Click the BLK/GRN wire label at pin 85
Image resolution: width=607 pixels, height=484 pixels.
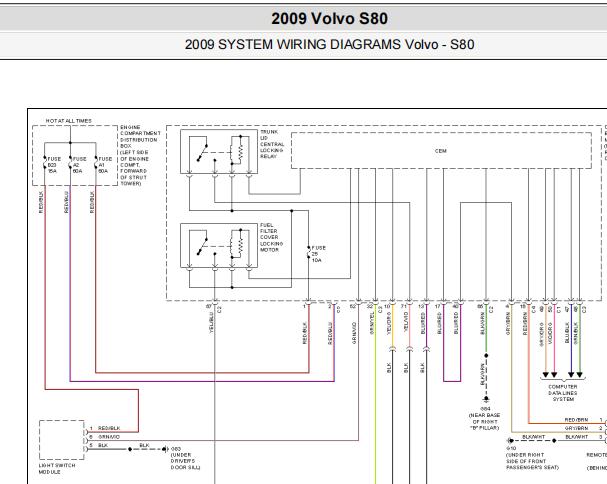482,323
